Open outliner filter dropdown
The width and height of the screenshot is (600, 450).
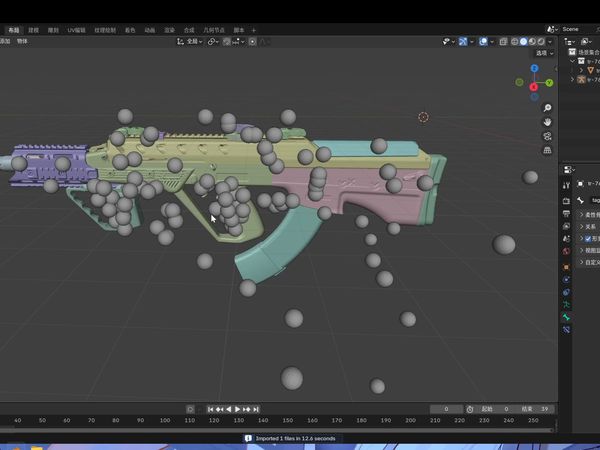pyautogui.click(x=586, y=42)
